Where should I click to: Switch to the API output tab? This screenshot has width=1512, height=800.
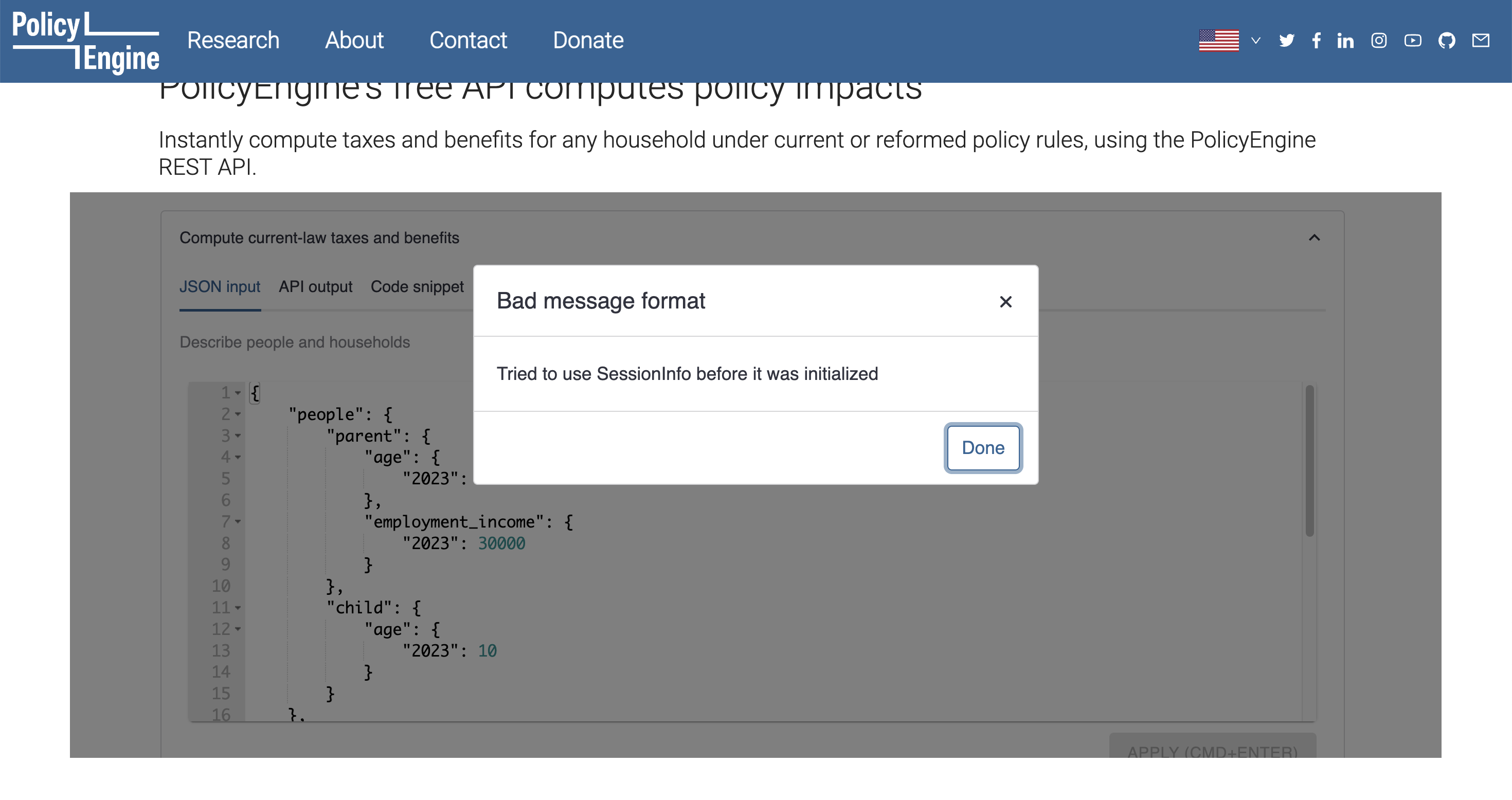point(315,287)
